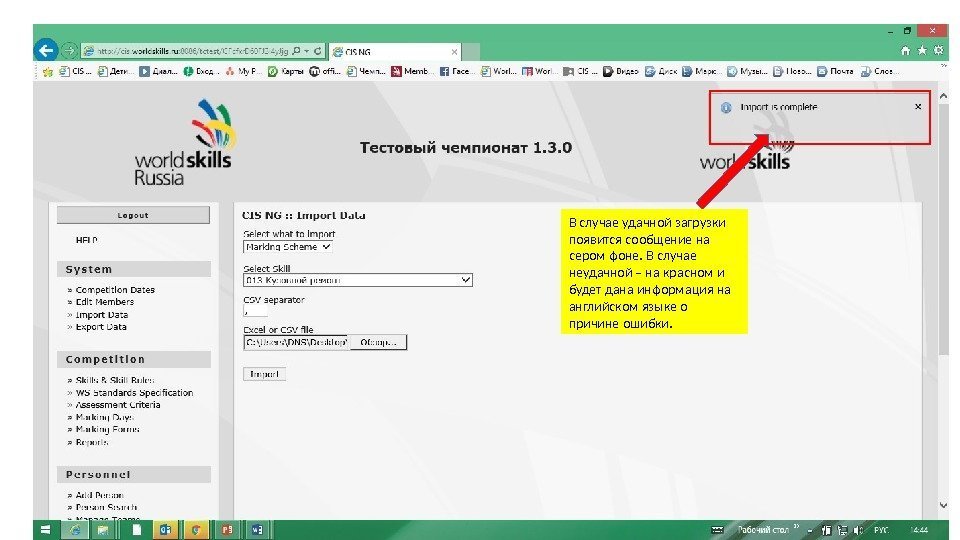Open the Диск bookmark
The height and width of the screenshot is (540, 960).
pyautogui.click(x=661, y=72)
